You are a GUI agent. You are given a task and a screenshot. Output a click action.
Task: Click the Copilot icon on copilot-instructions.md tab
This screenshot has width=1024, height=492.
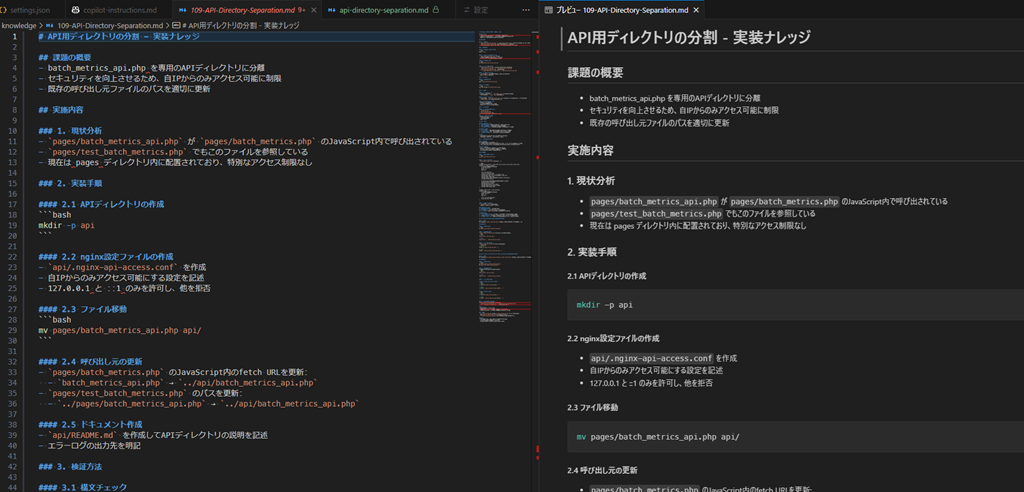(75, 10)
